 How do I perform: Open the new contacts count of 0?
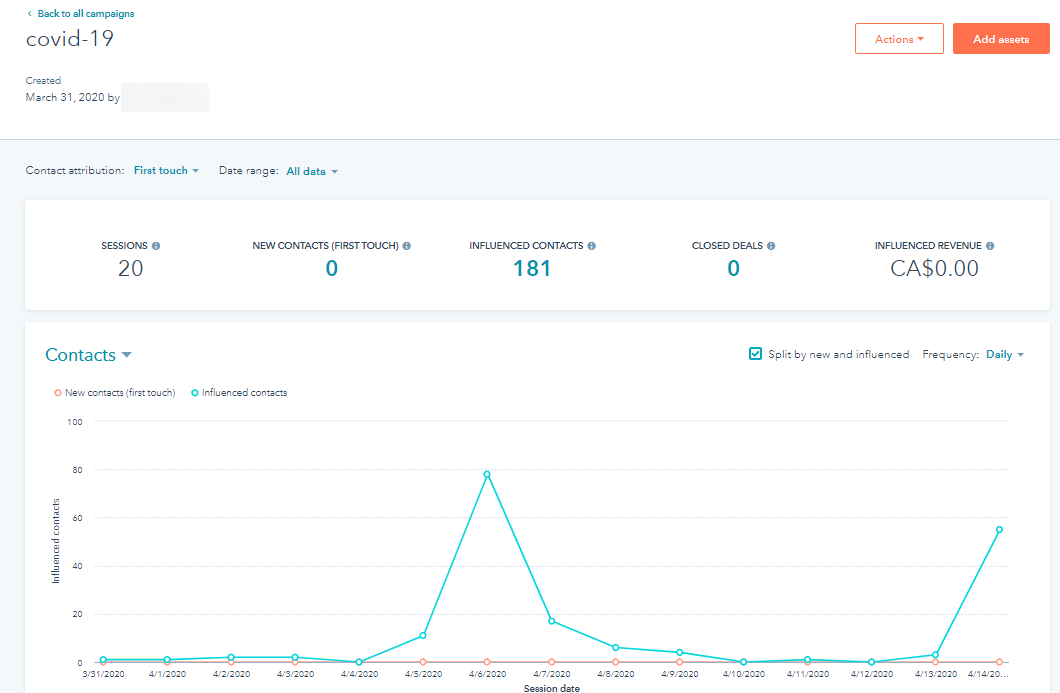[331, 268]
